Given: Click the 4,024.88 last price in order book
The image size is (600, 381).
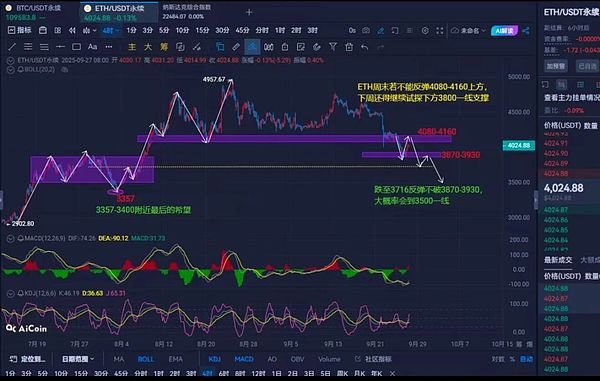Looking at the screenshot, I should tap(563, 188).
